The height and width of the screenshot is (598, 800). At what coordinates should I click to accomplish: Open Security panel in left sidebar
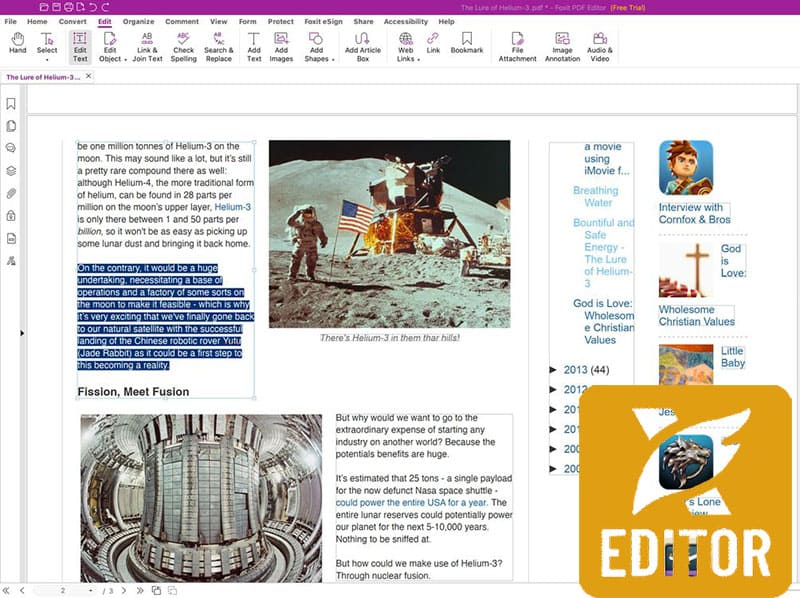coord(11,216)
